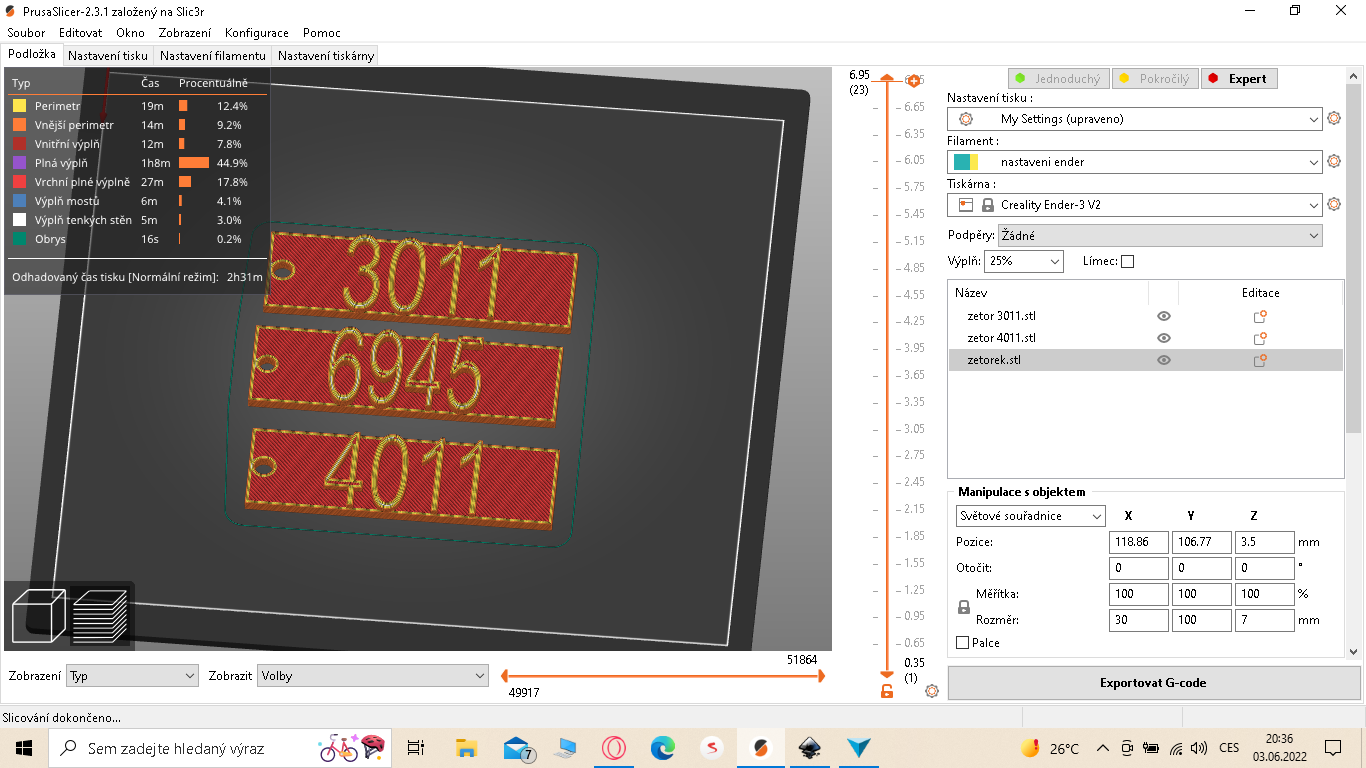Switch to the 3D editor view cube icon
Viewport: 1366px width, 768px height.
coord(38,615)
